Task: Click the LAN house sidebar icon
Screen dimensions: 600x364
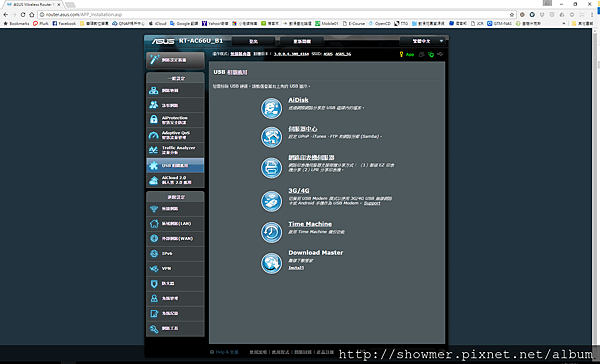Action: (154, 224)
